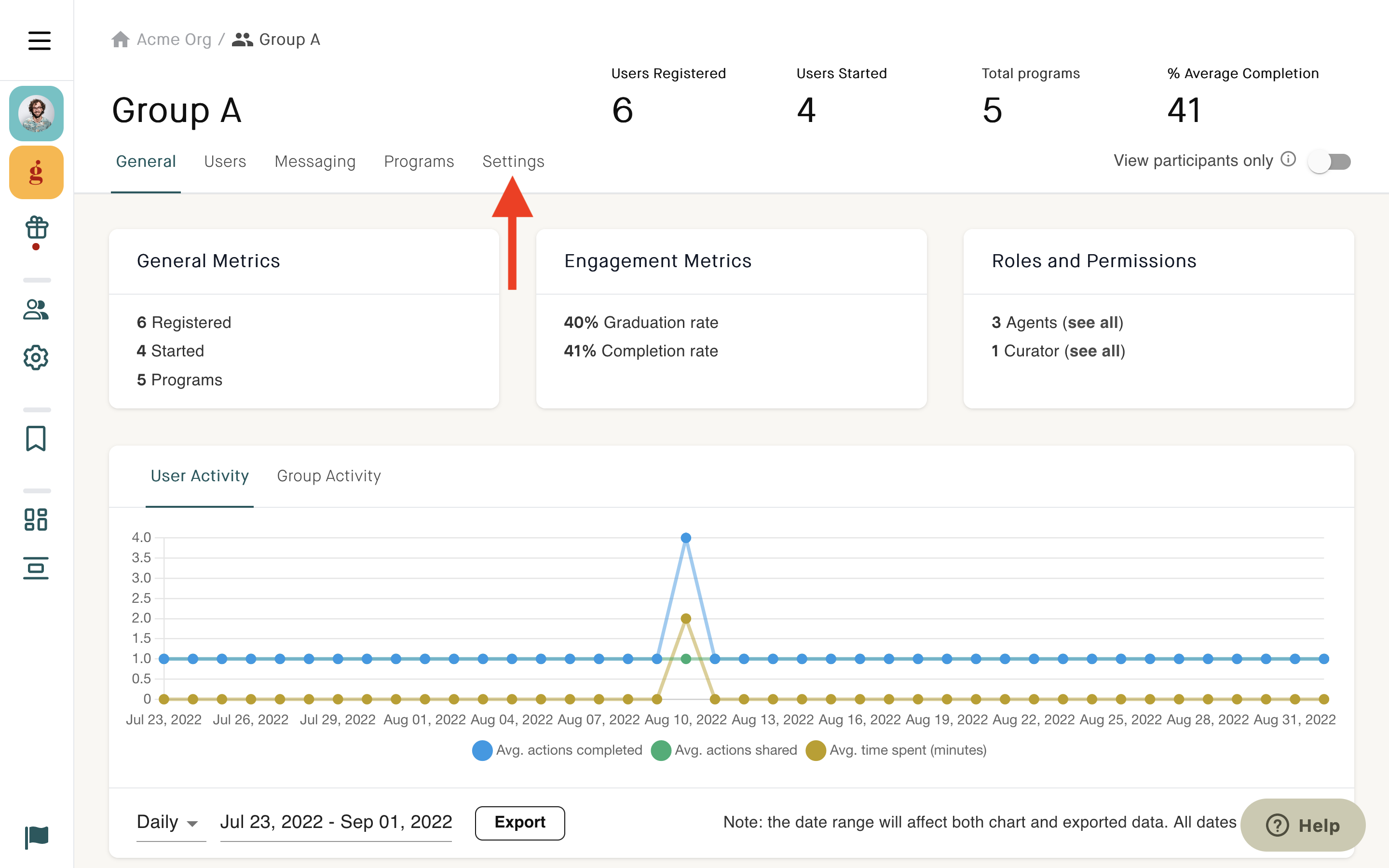Click the home icon in breadcrumb

point(121,40)
